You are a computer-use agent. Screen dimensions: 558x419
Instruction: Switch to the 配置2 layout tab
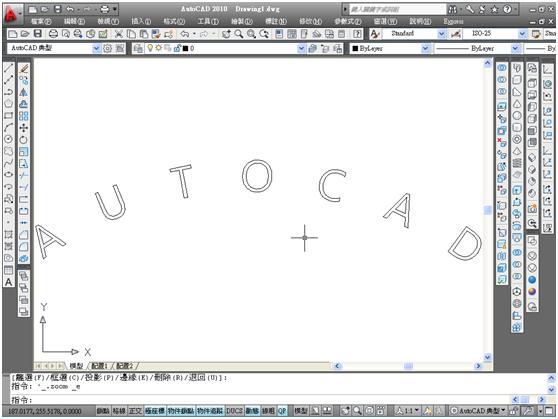[x=125, y=366]
